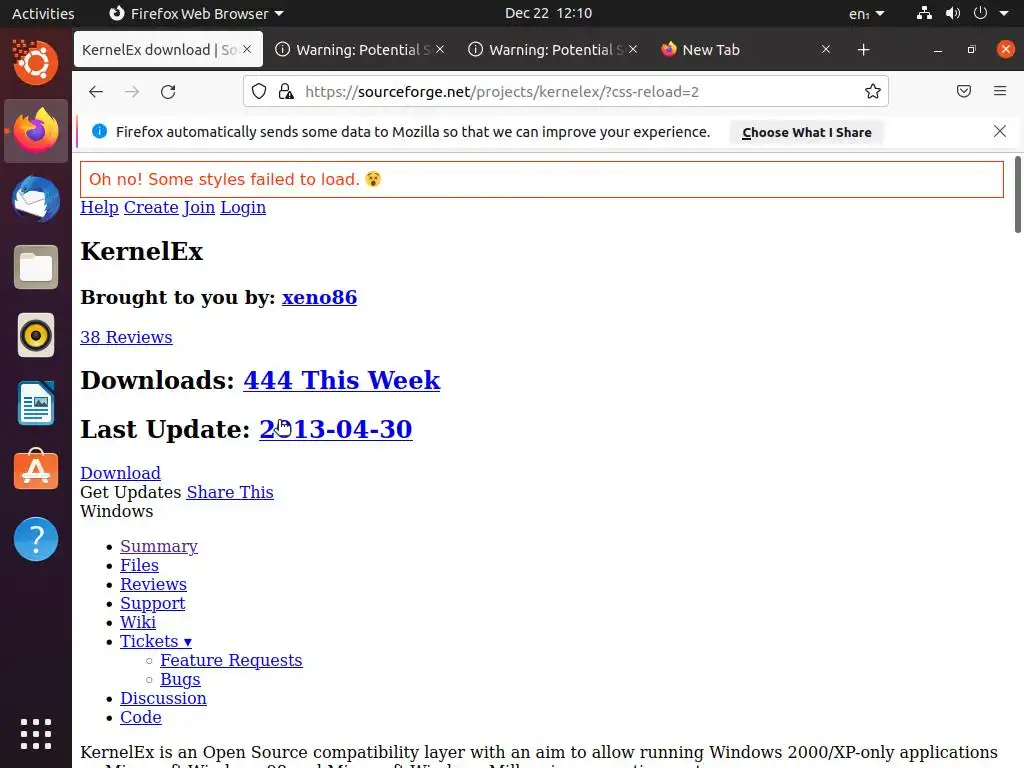Open the Login link
The image size is (1024, 768).
[x=243, y=208]
